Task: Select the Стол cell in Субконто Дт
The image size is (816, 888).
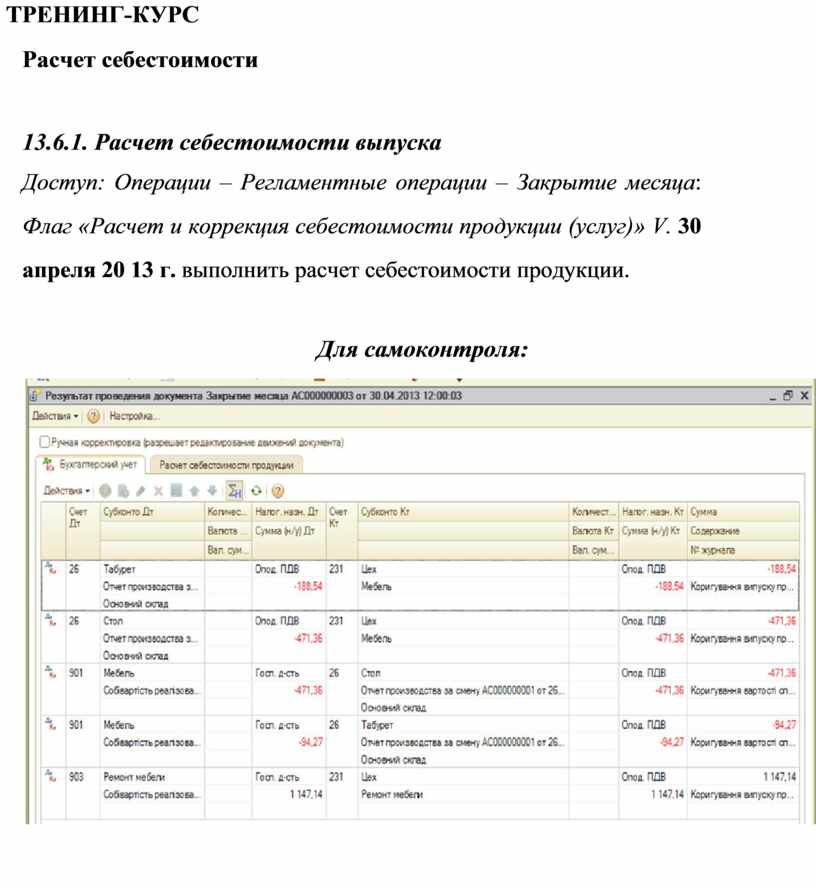Action: point(152,621)
